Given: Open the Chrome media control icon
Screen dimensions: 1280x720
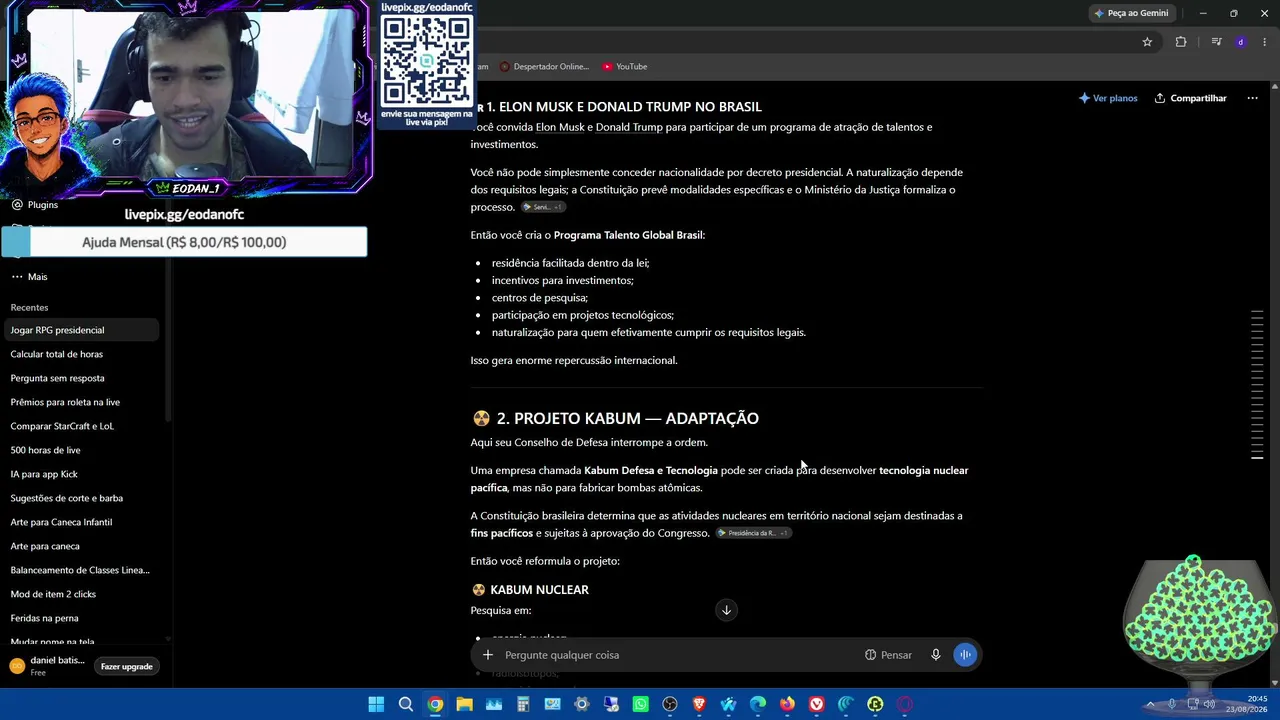Looking at the screenshot, I should click(1216, 42).
